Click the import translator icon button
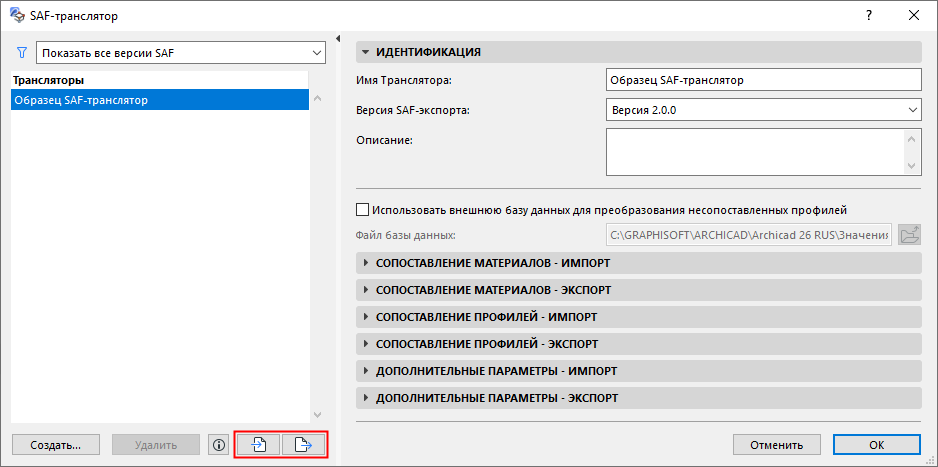The height and width of the screenshot is (467, 938). tap(258, 445)
